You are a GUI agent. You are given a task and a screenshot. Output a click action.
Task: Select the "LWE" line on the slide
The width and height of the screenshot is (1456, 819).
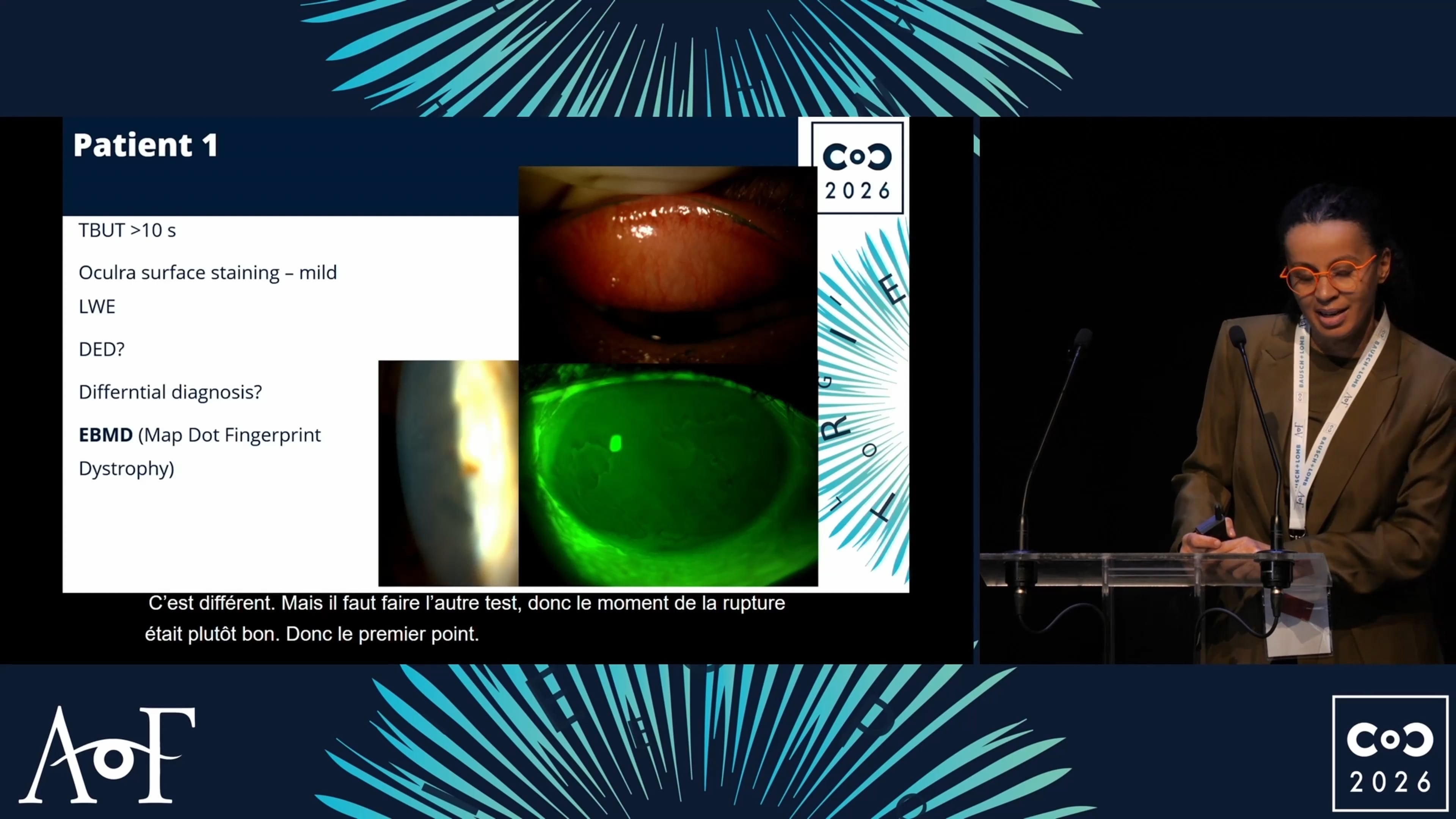pyautogui.click(x=97, y=306)
